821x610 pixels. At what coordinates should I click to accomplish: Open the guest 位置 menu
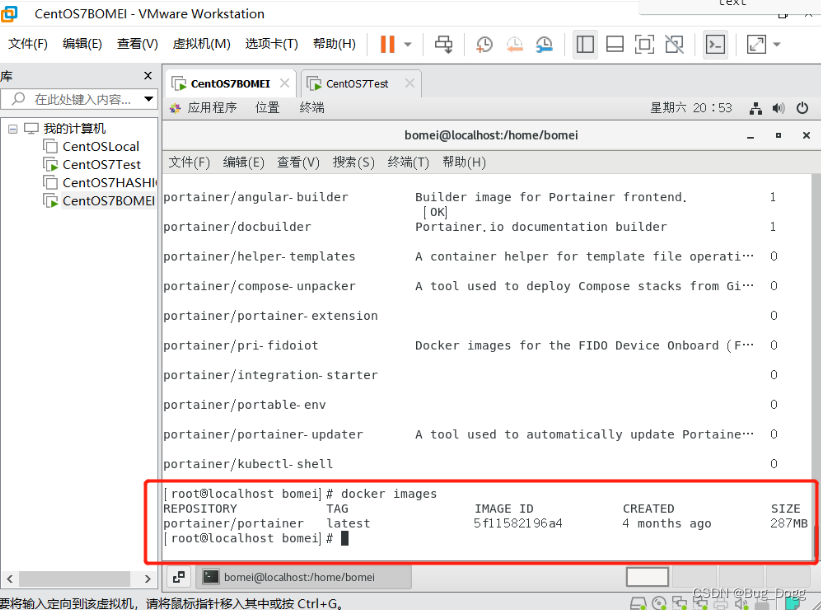click(x=267, y=108)
